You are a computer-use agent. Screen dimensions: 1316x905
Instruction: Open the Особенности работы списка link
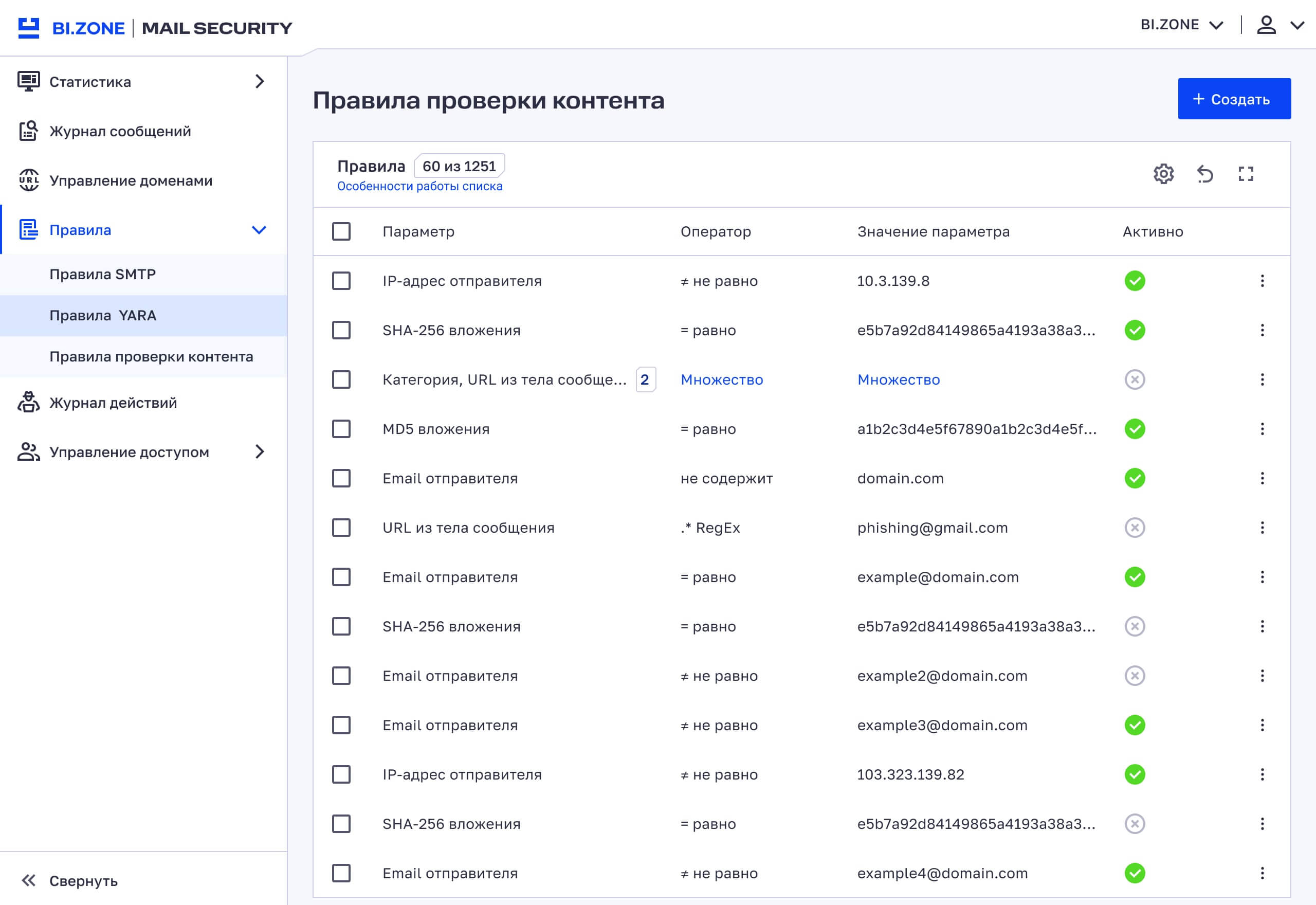420,186
